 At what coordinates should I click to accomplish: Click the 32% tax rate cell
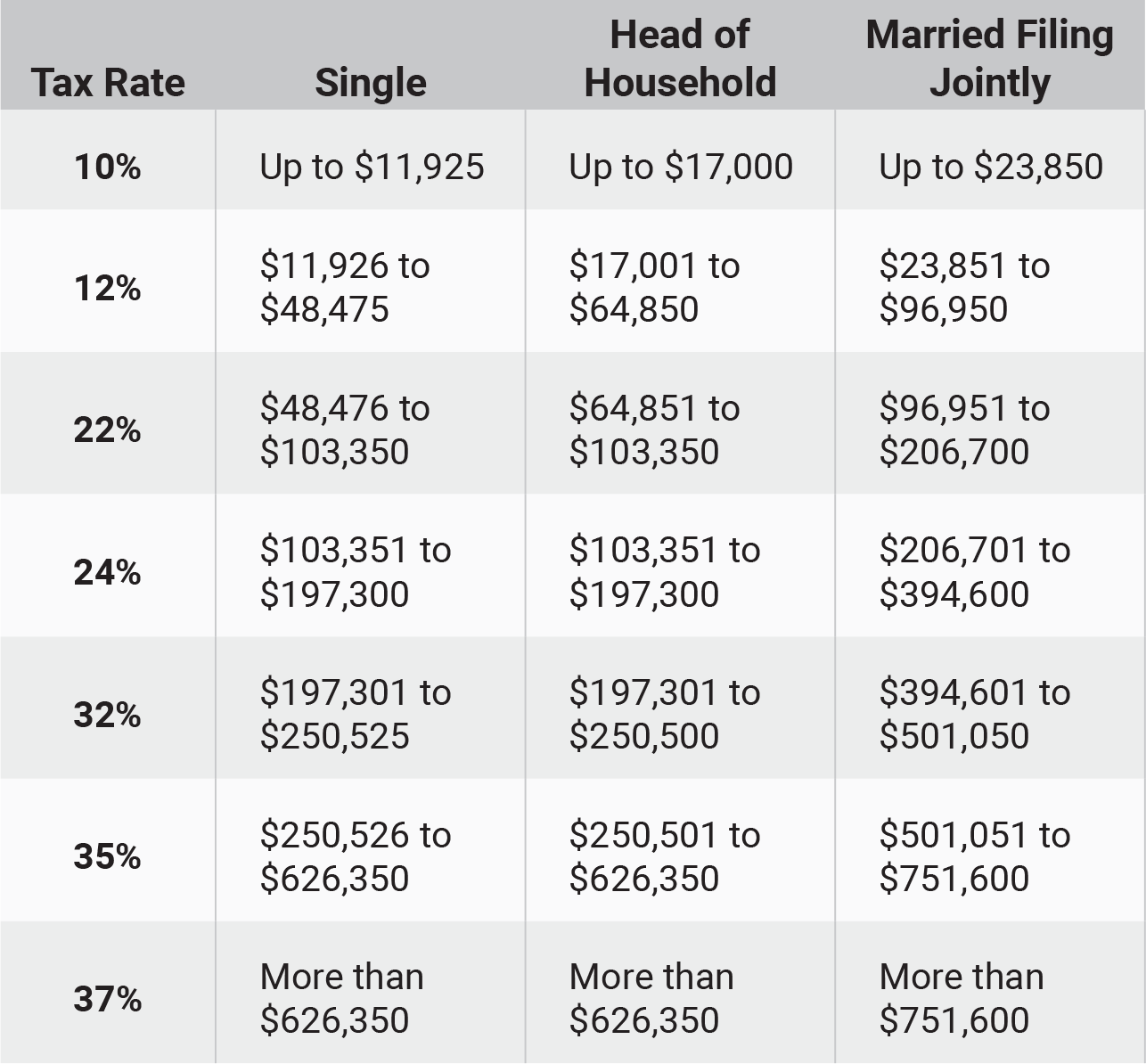tap(108, 714)
